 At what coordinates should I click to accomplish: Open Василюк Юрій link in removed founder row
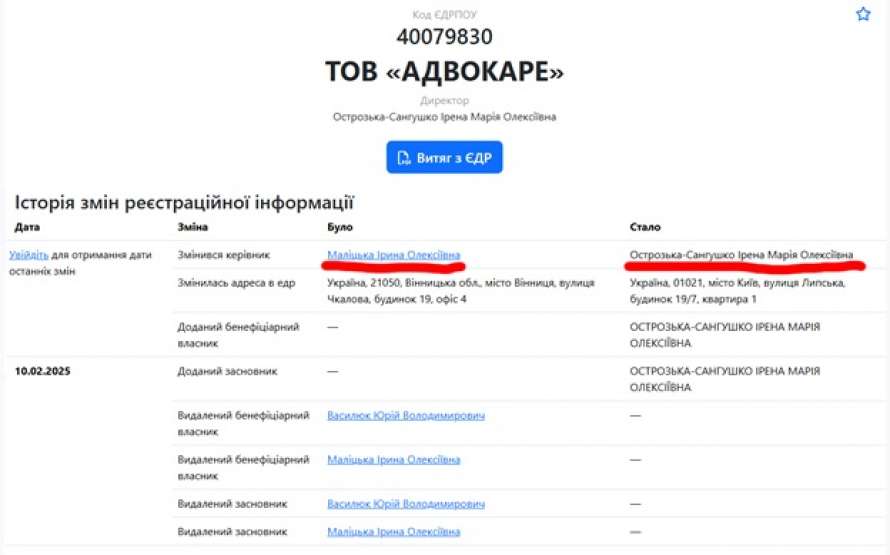tap(406, 504)
